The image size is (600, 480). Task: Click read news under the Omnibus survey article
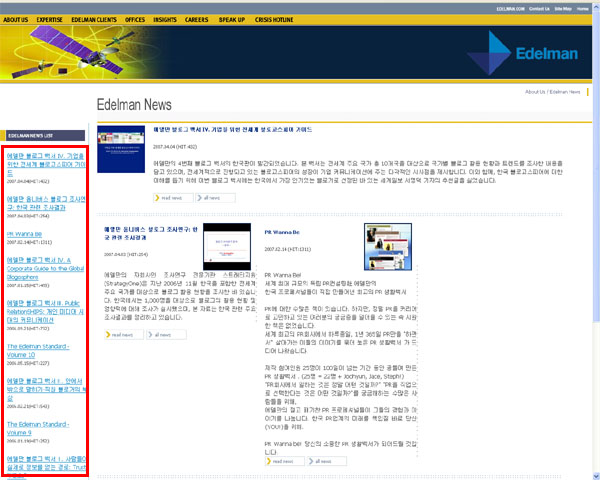pos(124,335)
